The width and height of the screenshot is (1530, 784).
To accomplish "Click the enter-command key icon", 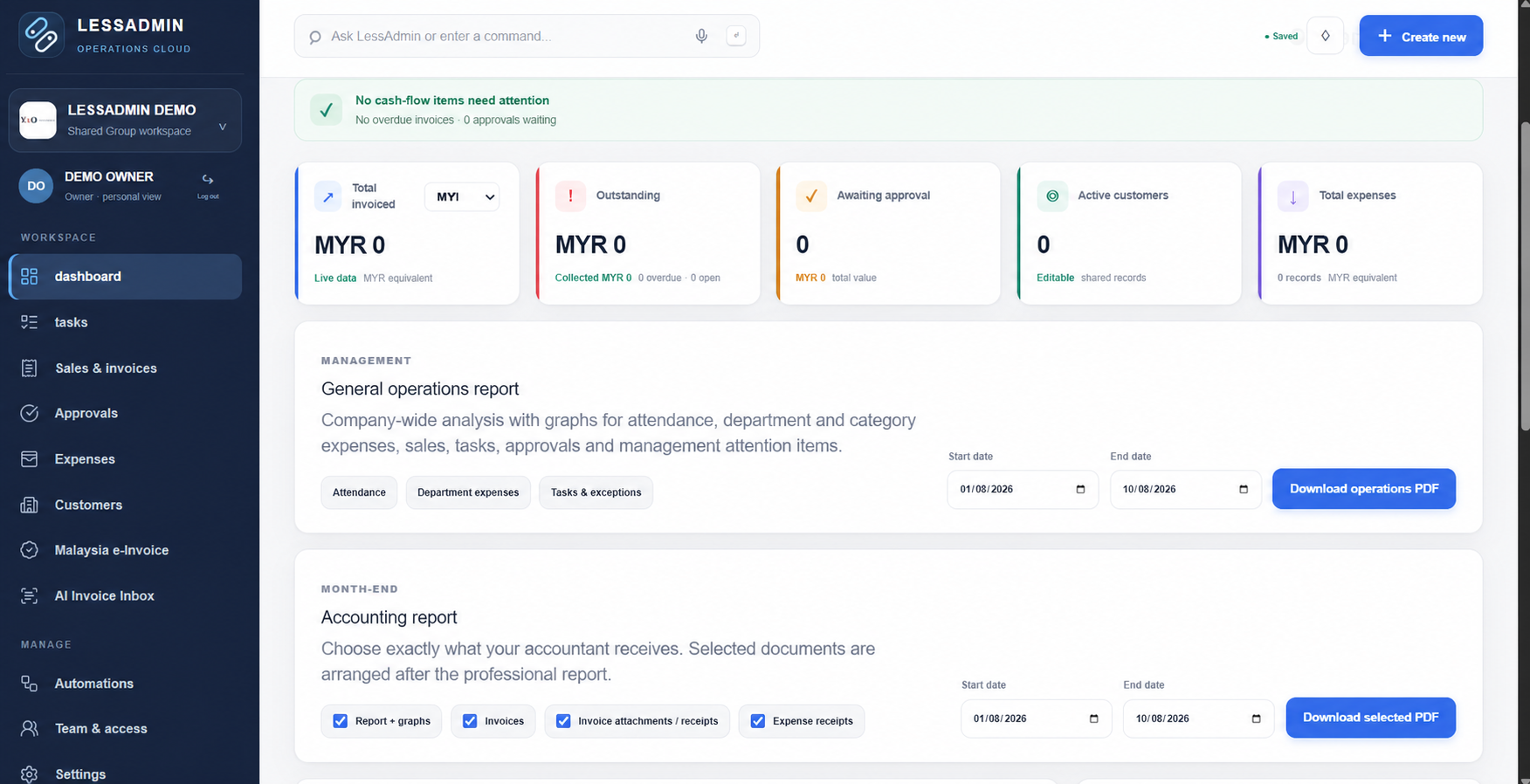I will [x=736, y=36].
